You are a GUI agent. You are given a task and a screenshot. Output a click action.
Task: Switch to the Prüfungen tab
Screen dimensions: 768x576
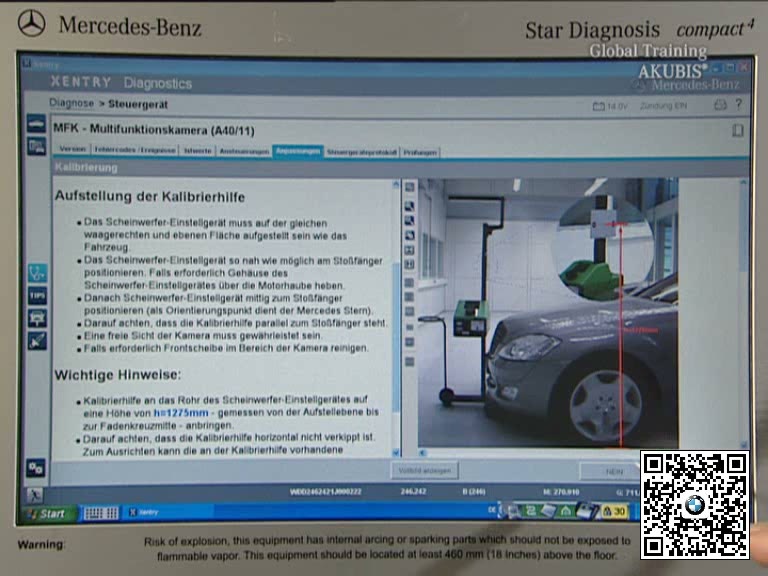pyautogui.click(x=420, y=153)
